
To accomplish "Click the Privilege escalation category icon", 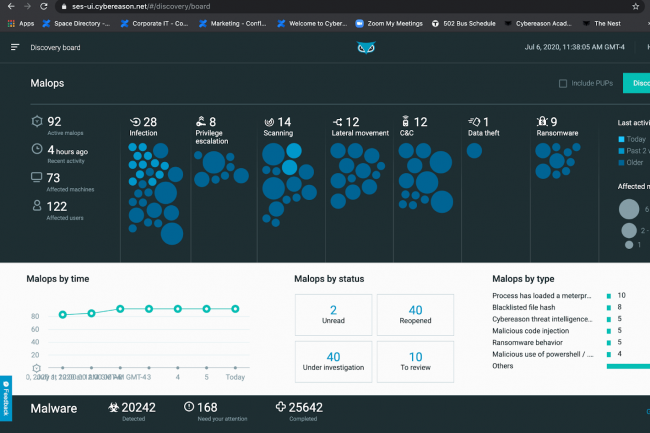I will tap(201, 122).
